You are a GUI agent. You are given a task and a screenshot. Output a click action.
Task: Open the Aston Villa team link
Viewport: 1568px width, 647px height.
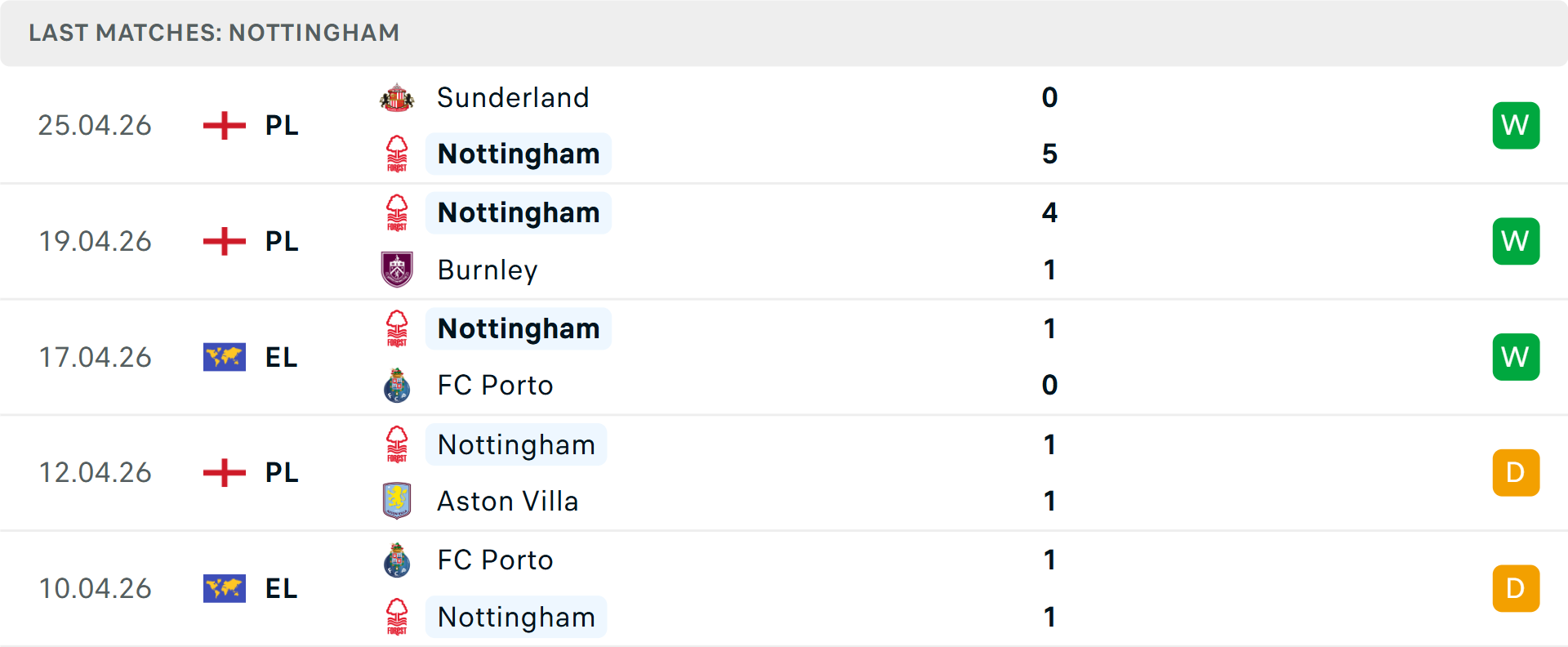click(508, 502)
